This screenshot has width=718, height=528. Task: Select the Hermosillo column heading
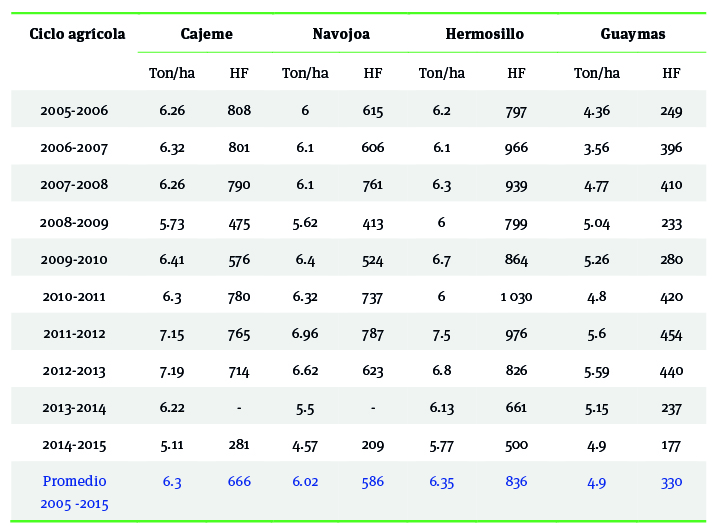pyautogui.click(x=484, y=34)
